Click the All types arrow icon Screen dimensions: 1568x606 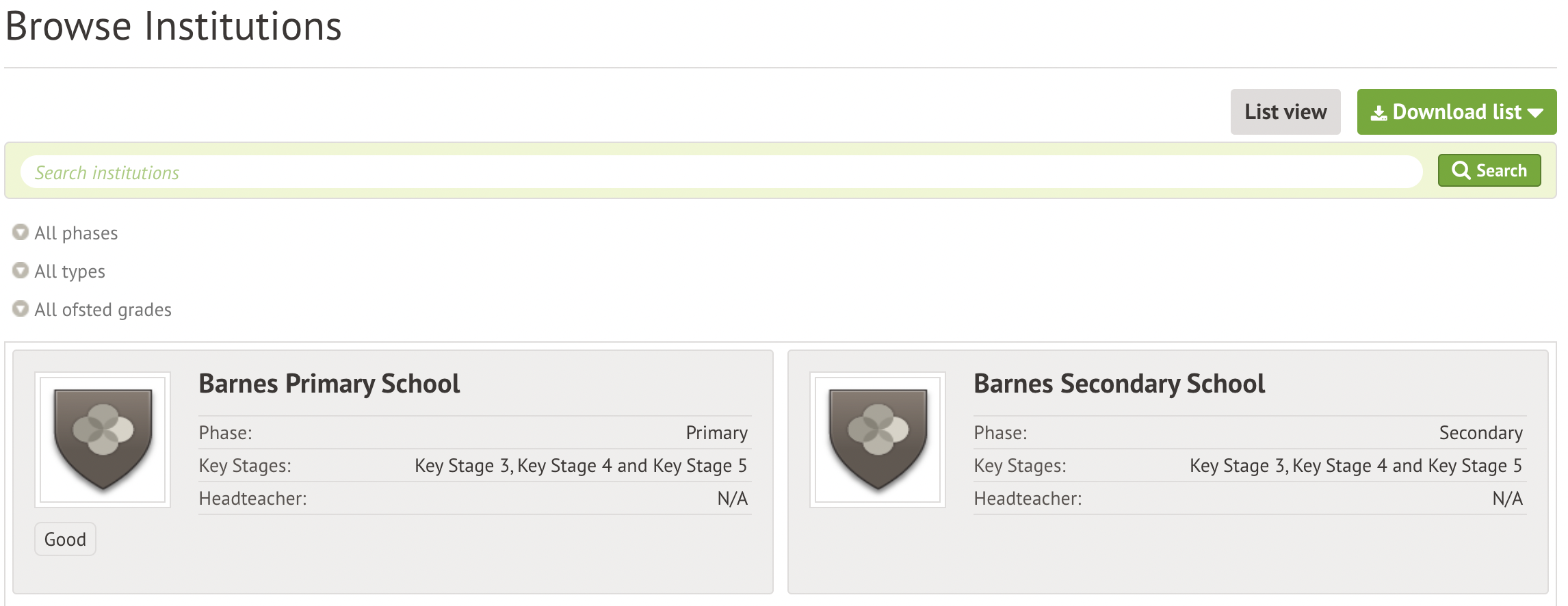point(21,271)
